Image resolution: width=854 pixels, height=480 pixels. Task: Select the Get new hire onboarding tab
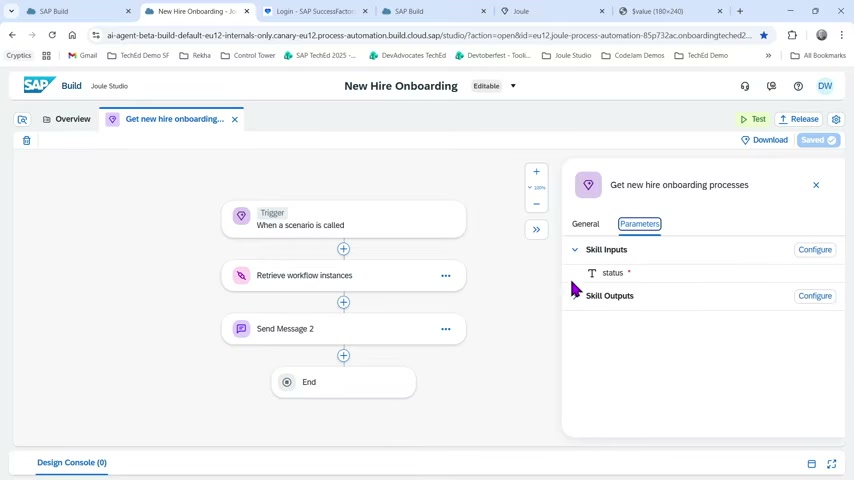[x=174, y=119]
